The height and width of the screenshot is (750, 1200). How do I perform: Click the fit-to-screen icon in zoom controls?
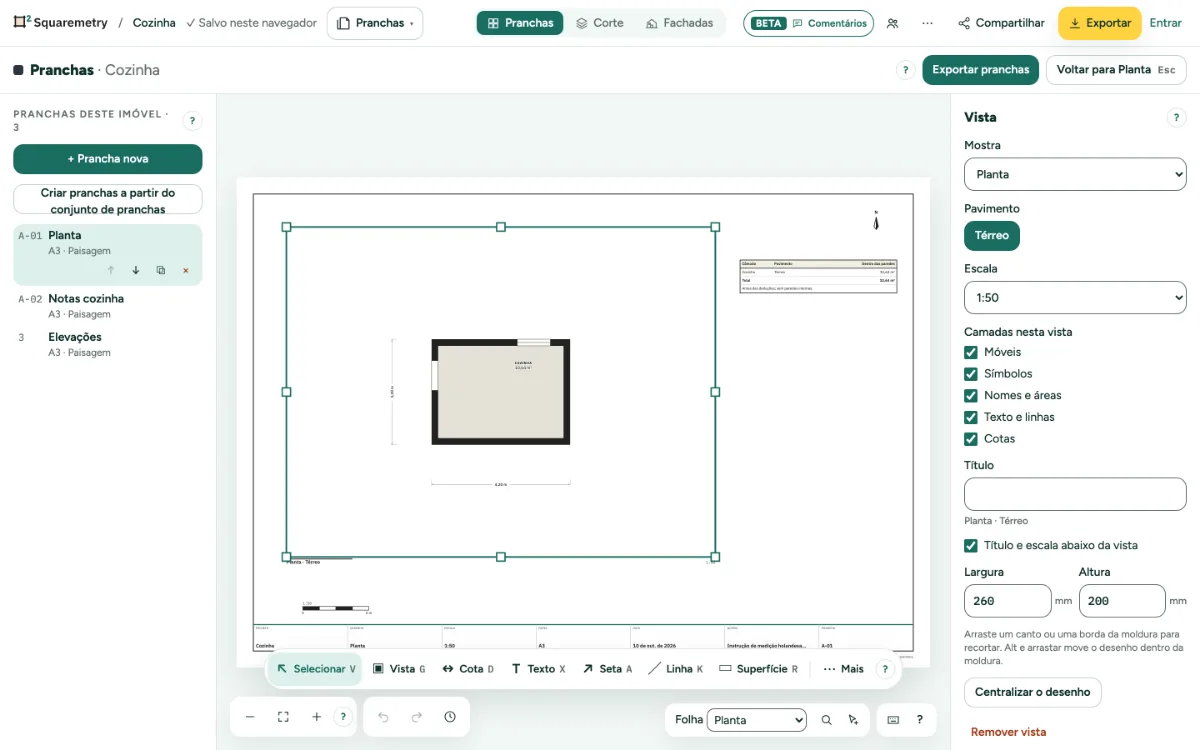tap(283, 717)
